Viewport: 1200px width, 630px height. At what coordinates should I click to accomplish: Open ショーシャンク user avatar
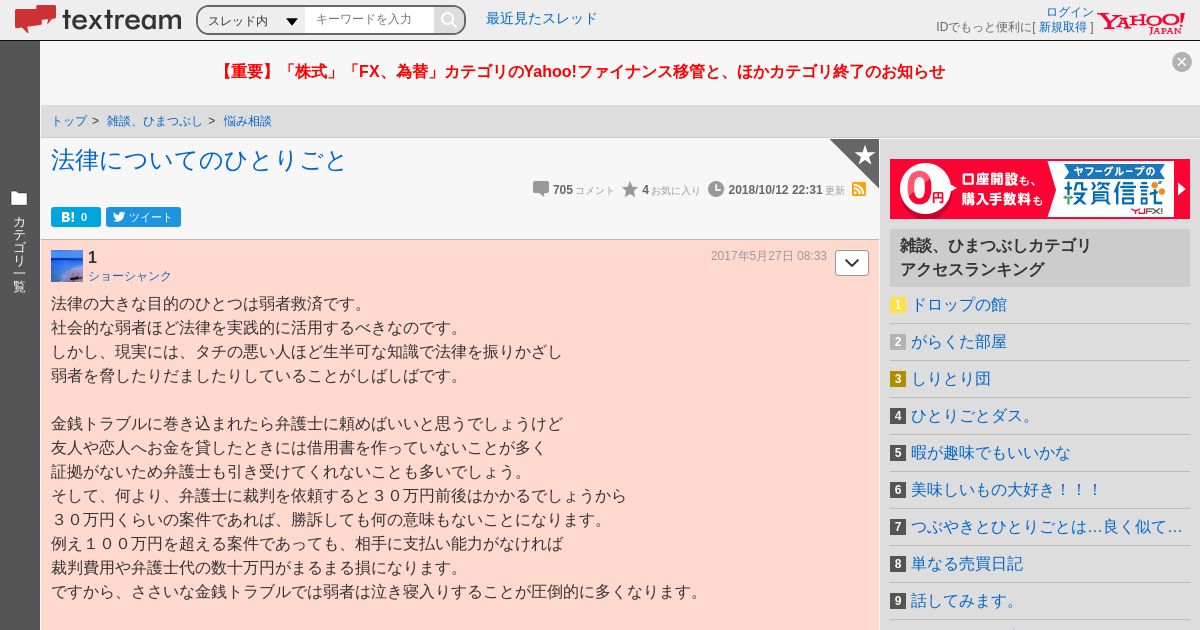click(67, 266)
